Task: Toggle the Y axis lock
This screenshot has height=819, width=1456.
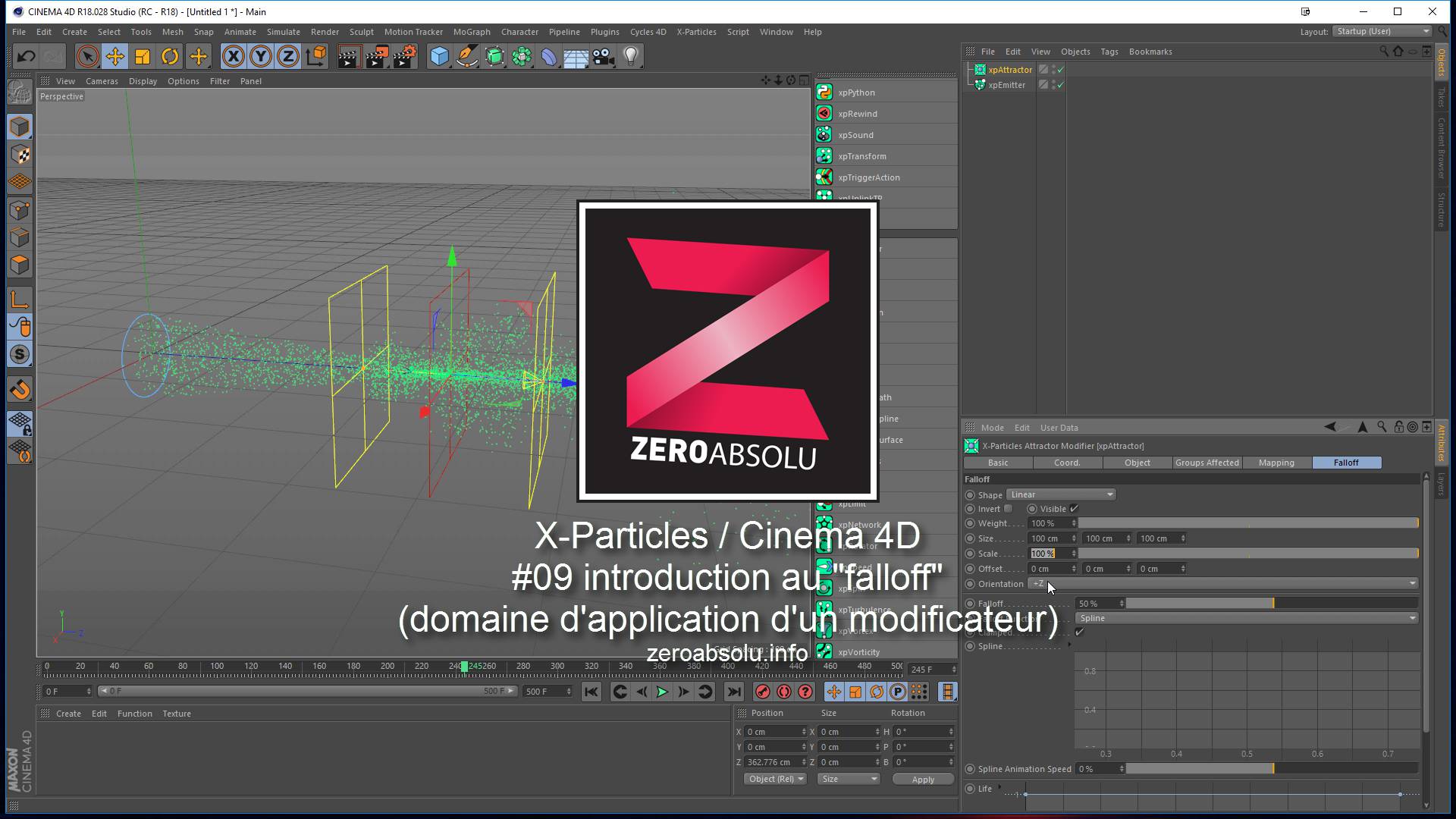Action: pyautogui.click(x=260, y=56)
